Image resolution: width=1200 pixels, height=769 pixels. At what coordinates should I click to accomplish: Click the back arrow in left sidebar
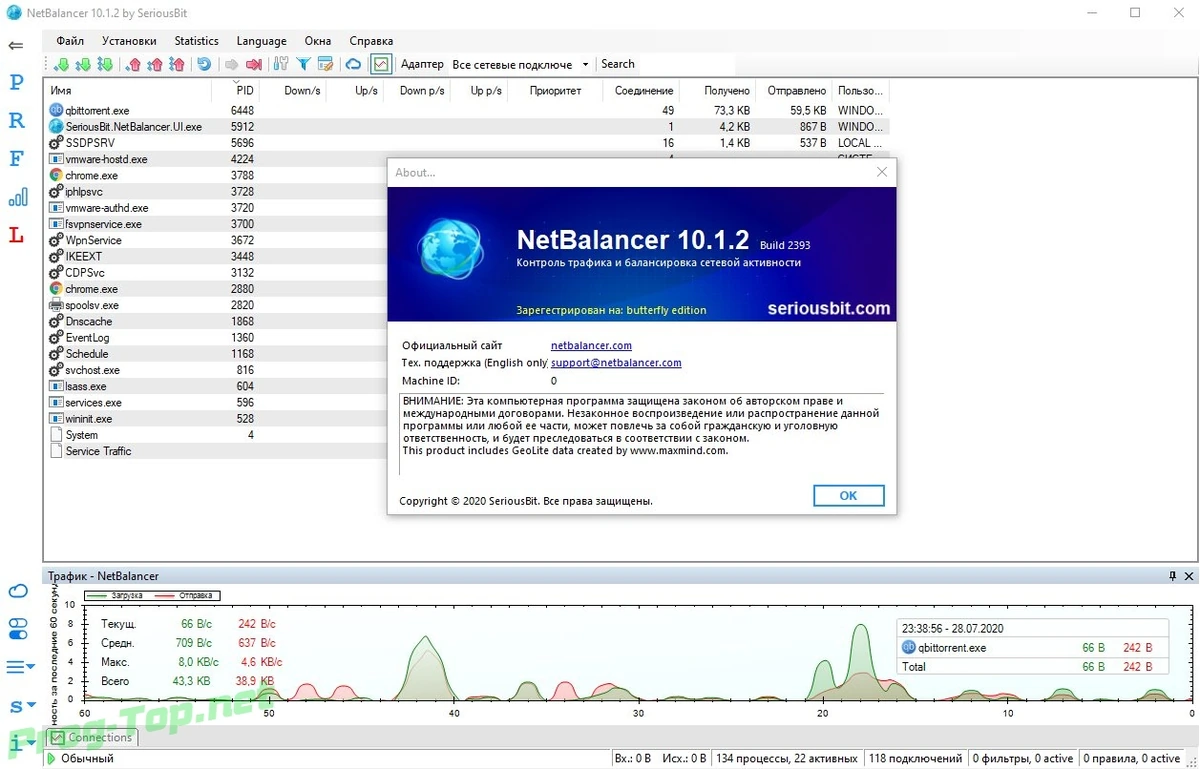click(x=16, y=46)
